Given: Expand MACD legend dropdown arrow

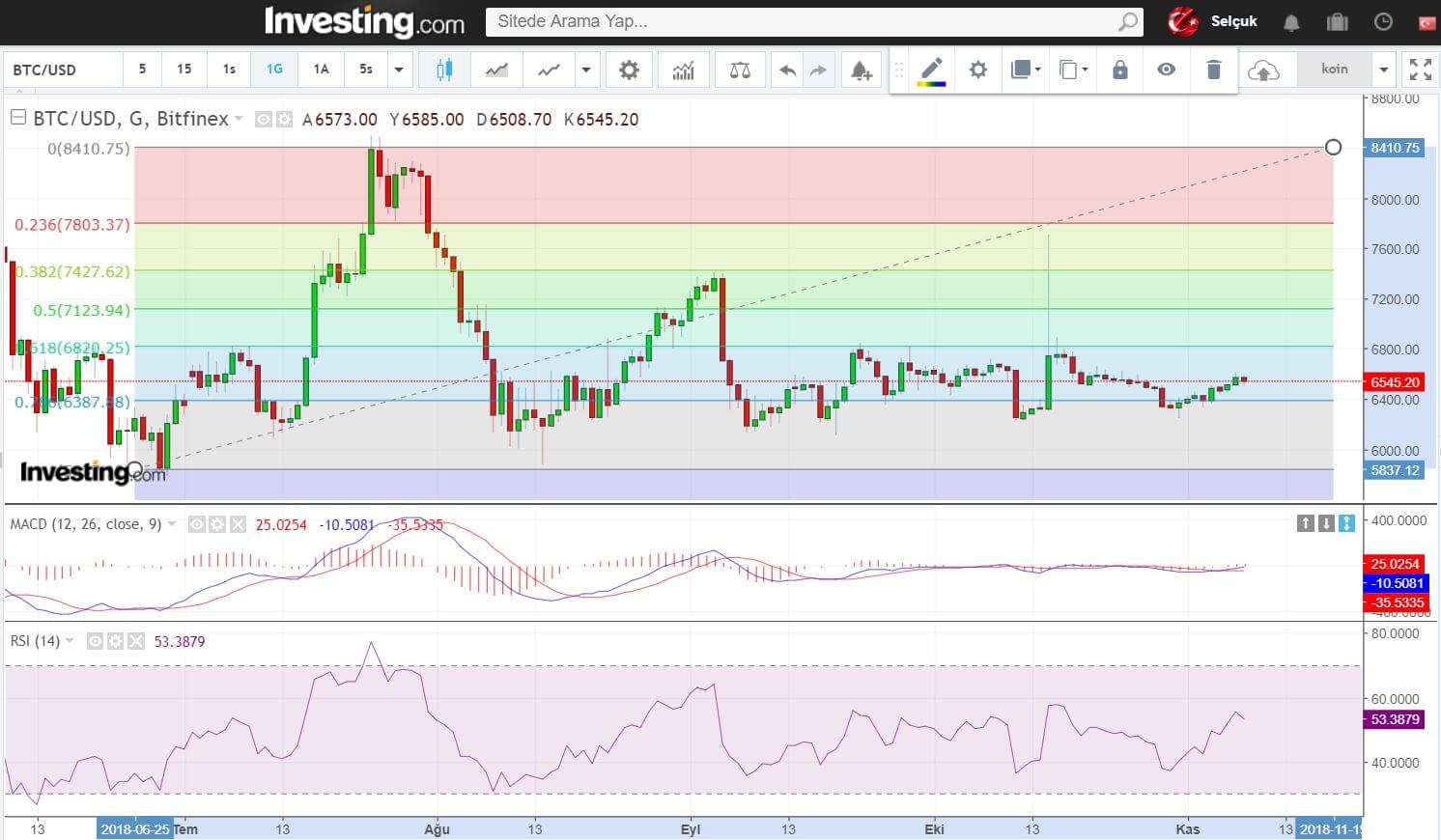Looking at the screenshot, I should [x=172, y=524].
